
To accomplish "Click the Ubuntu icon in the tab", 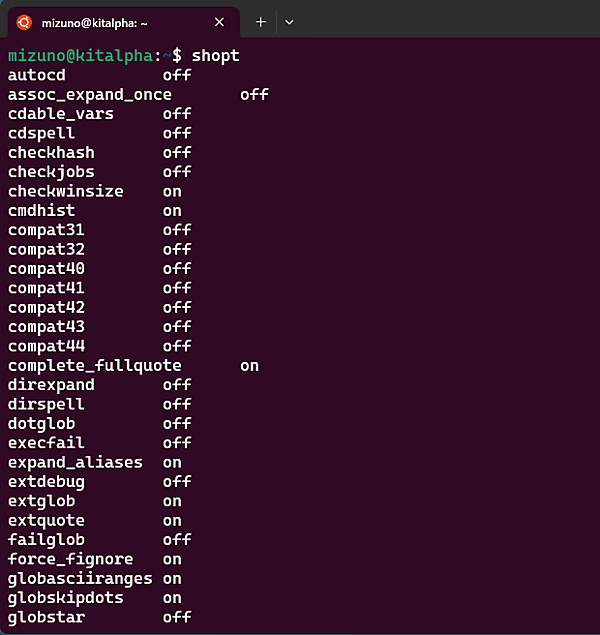I will [24, 22].
